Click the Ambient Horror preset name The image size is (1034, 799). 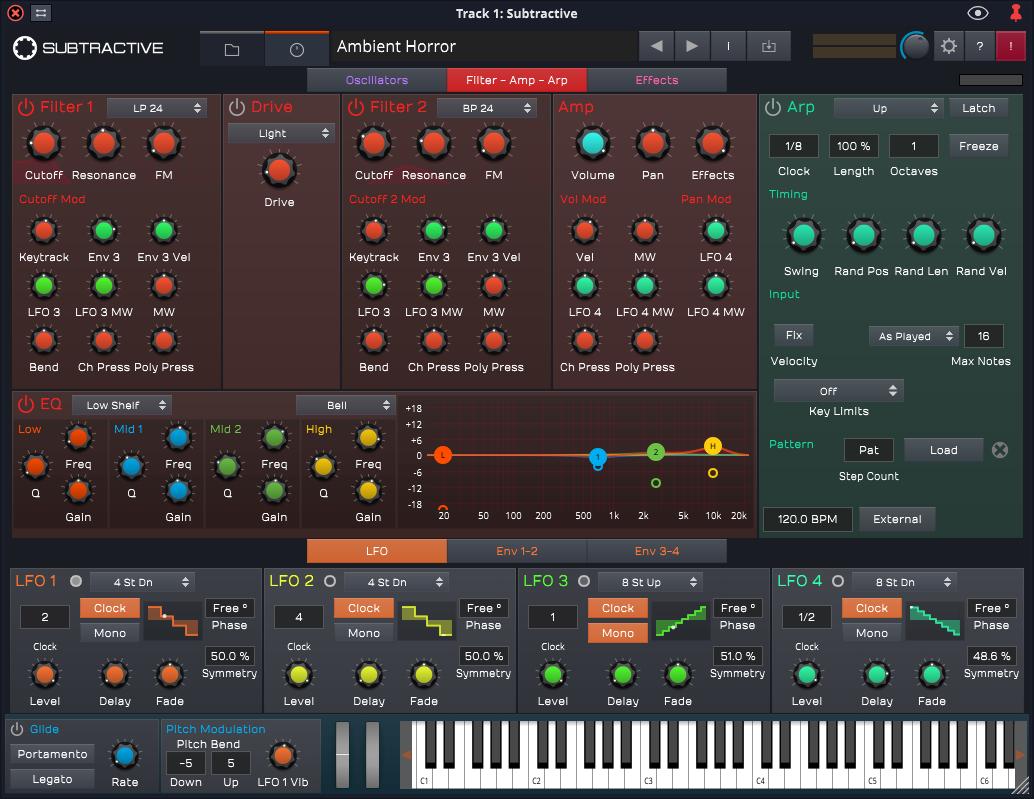point(396,46)
